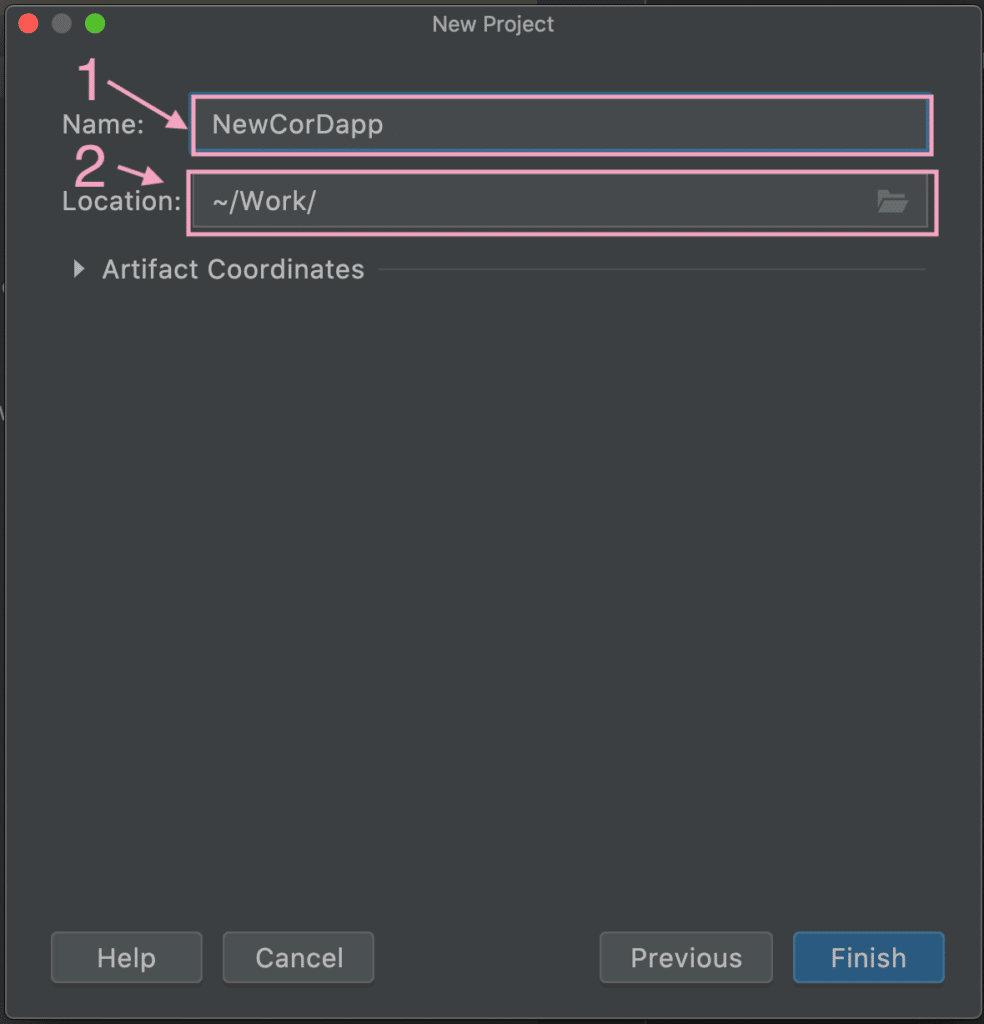The height and width of the screenshot is (1024, 984).
Task: Click the New Project title bar
Action: (493, 24)
